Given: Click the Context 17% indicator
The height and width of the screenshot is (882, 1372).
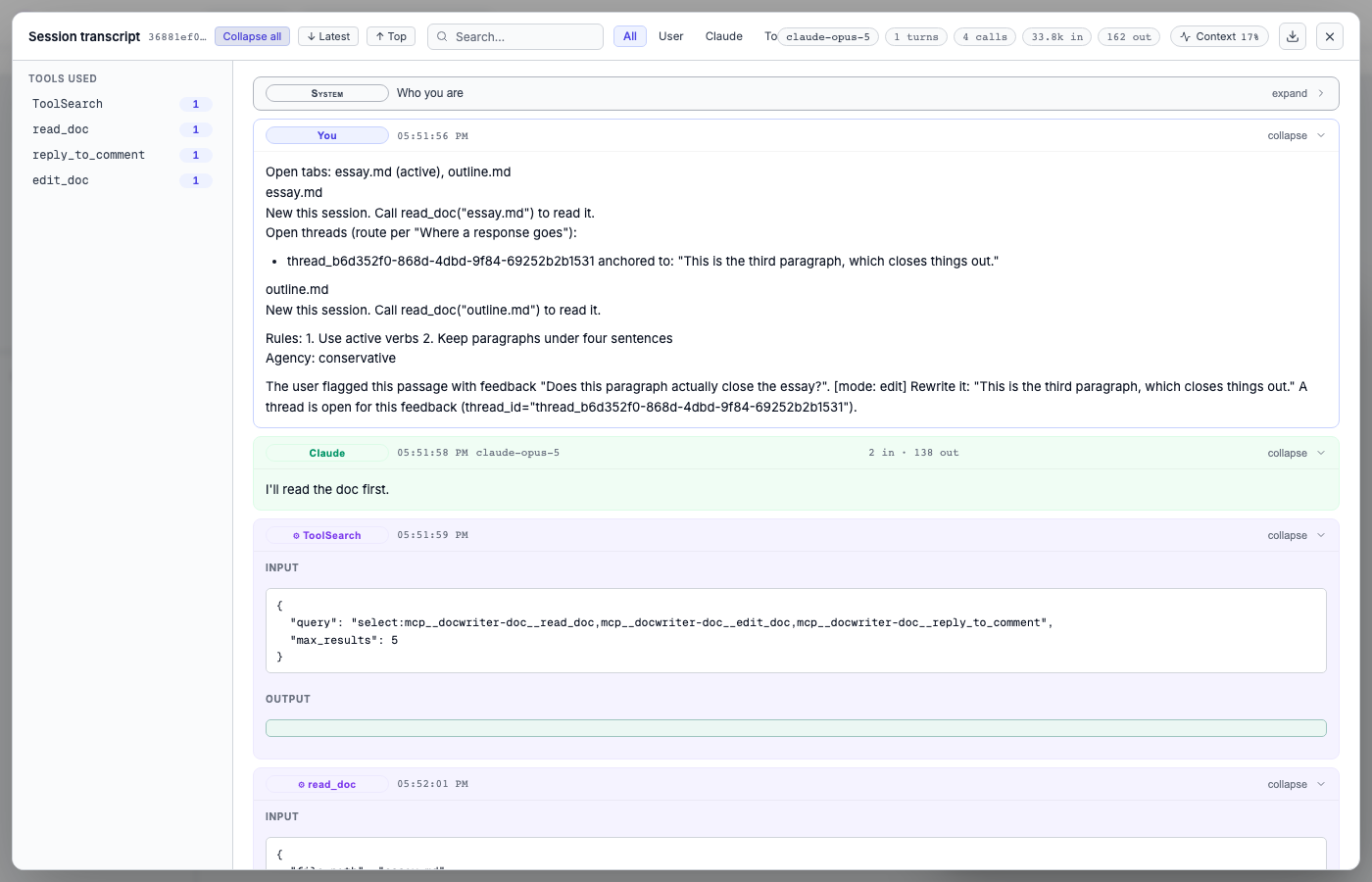Looking at the screenshot, I should point(1219,36).
